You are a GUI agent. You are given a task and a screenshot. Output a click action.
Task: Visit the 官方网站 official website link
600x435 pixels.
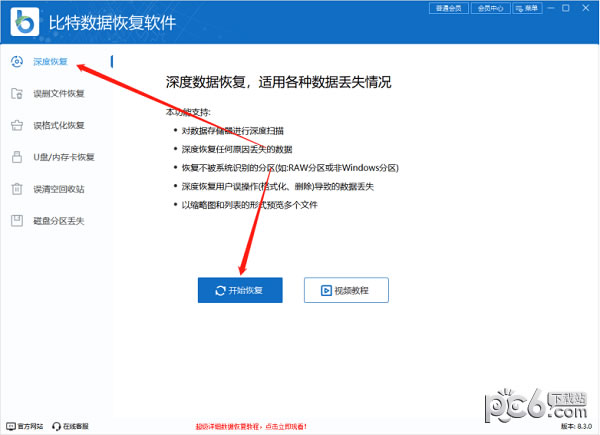(x=25, y=426)
